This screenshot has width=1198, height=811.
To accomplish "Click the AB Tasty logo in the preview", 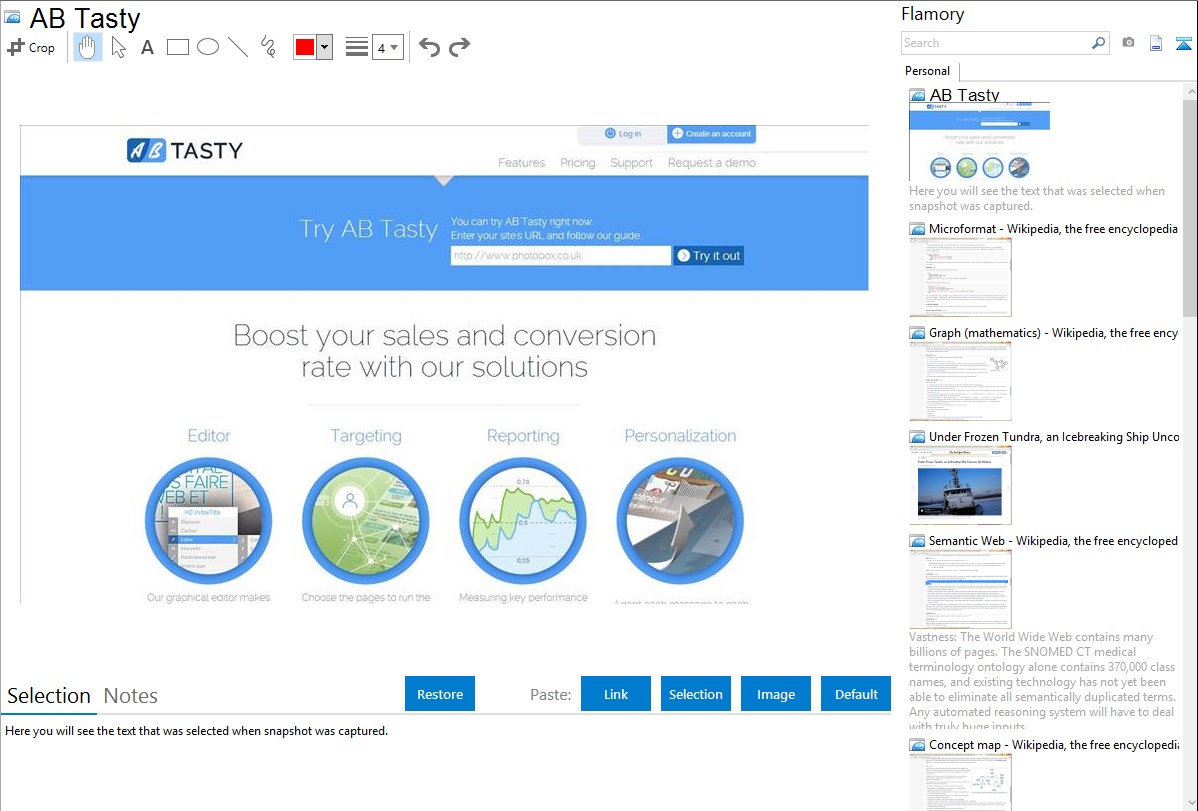I will pyautogui.click(x=185, y=150).
